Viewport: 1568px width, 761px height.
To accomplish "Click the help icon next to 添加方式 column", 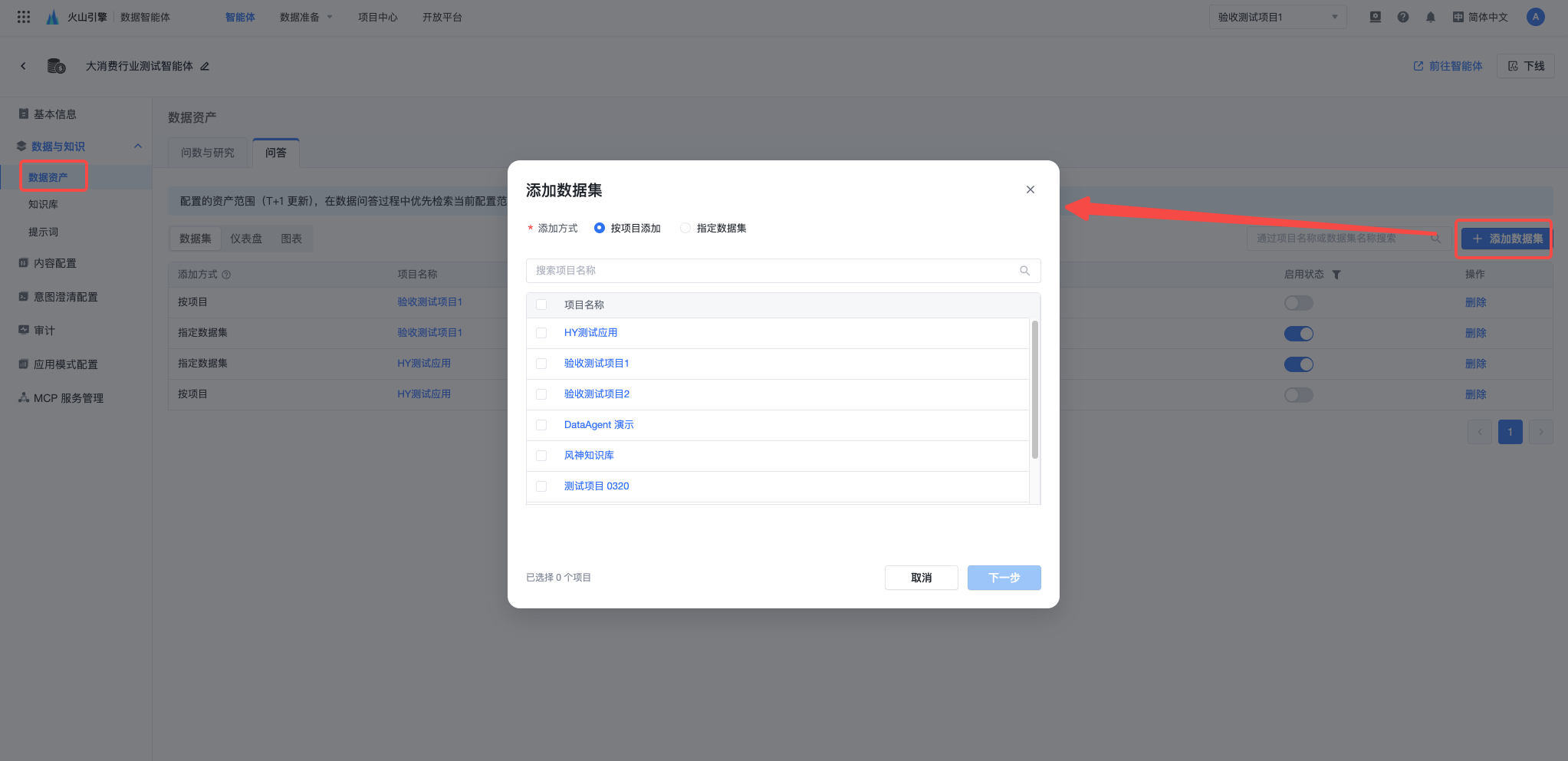I will click(226, 275).
